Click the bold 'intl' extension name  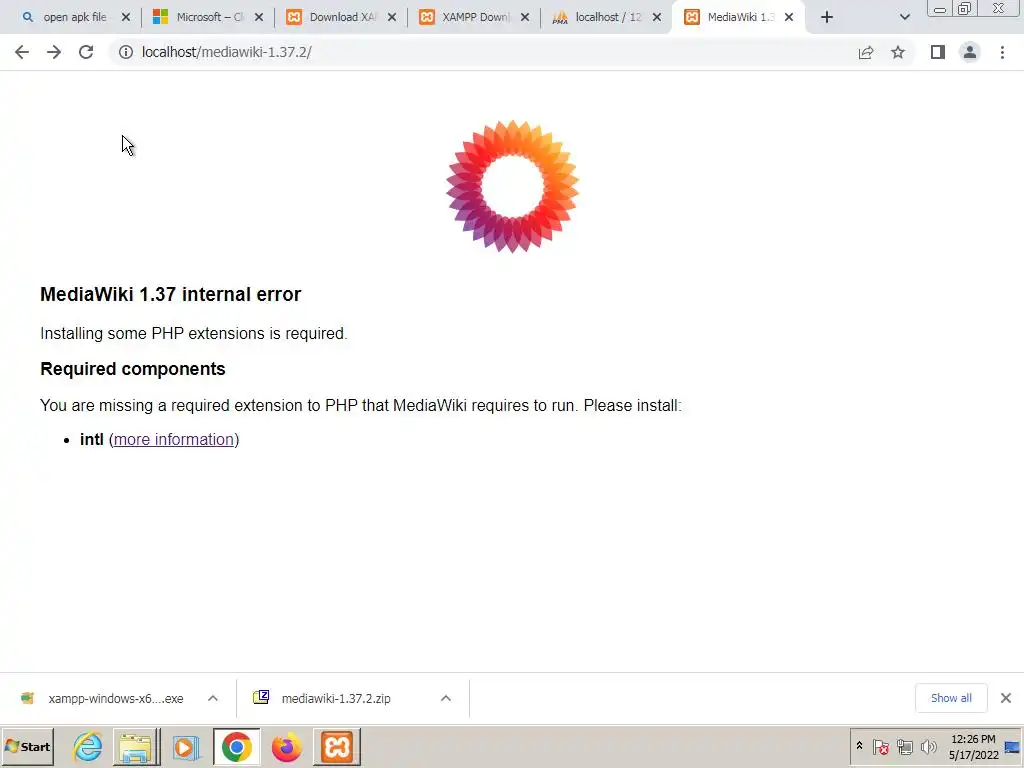(x=91, y=440)
